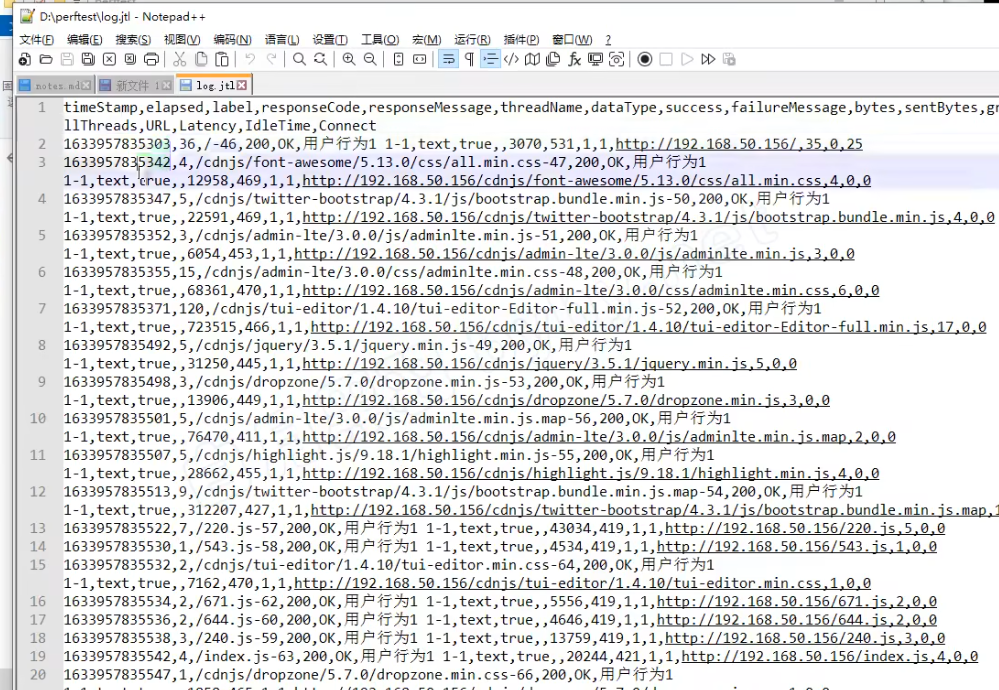Click the Zoom In icon
Screen dimensions: 999x690
click(x=349, y=59)
